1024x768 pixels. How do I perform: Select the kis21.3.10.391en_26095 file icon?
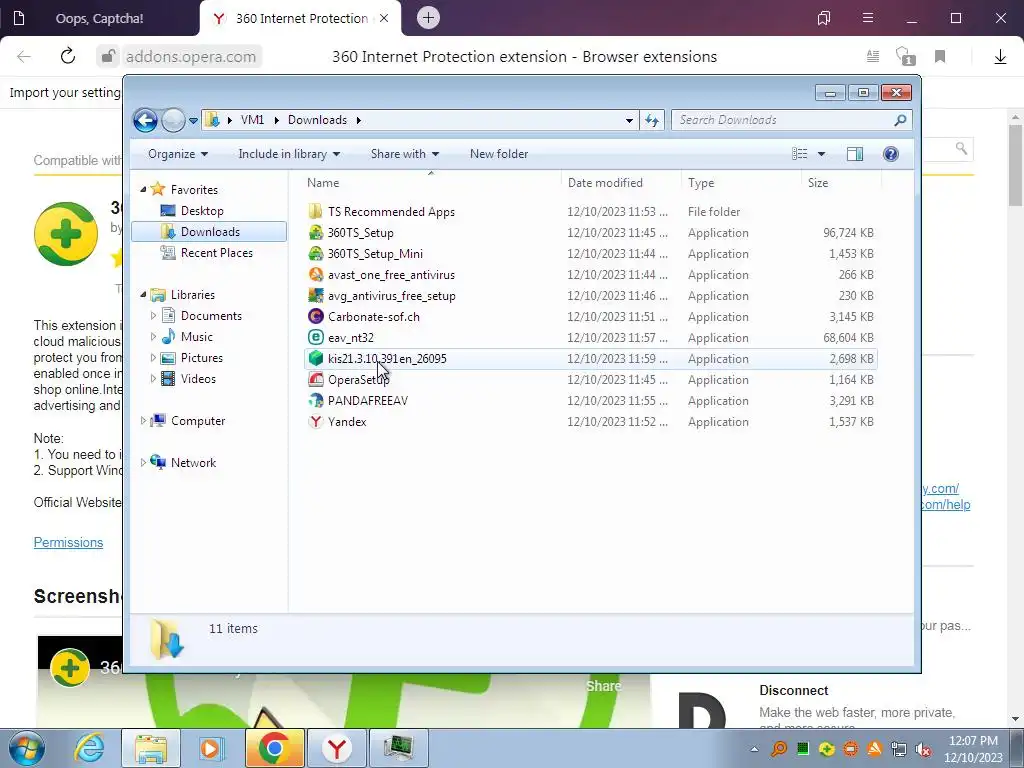tap(316, 358)
